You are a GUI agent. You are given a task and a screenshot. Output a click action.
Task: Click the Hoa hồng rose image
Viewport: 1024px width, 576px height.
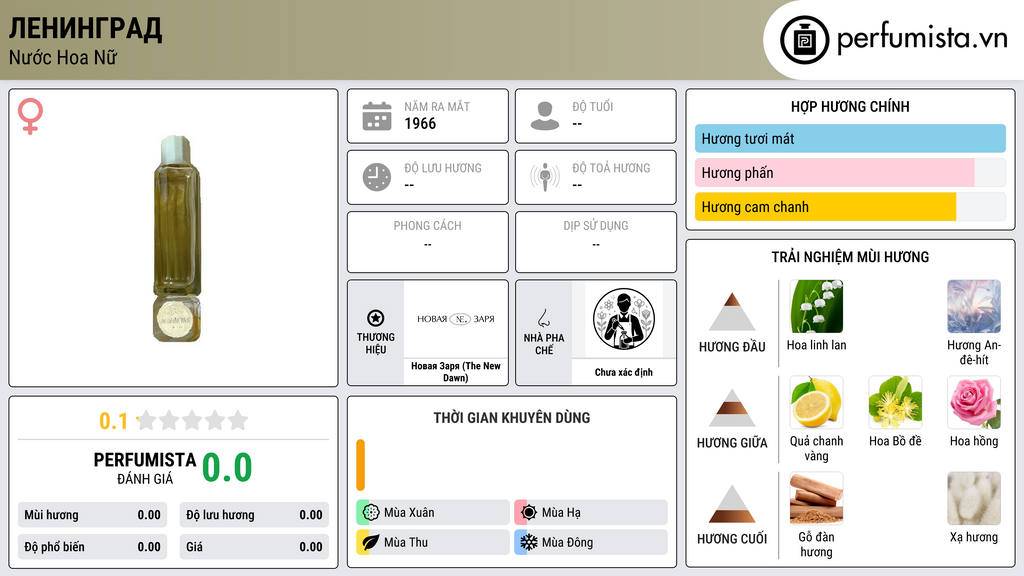coord(974,402)
